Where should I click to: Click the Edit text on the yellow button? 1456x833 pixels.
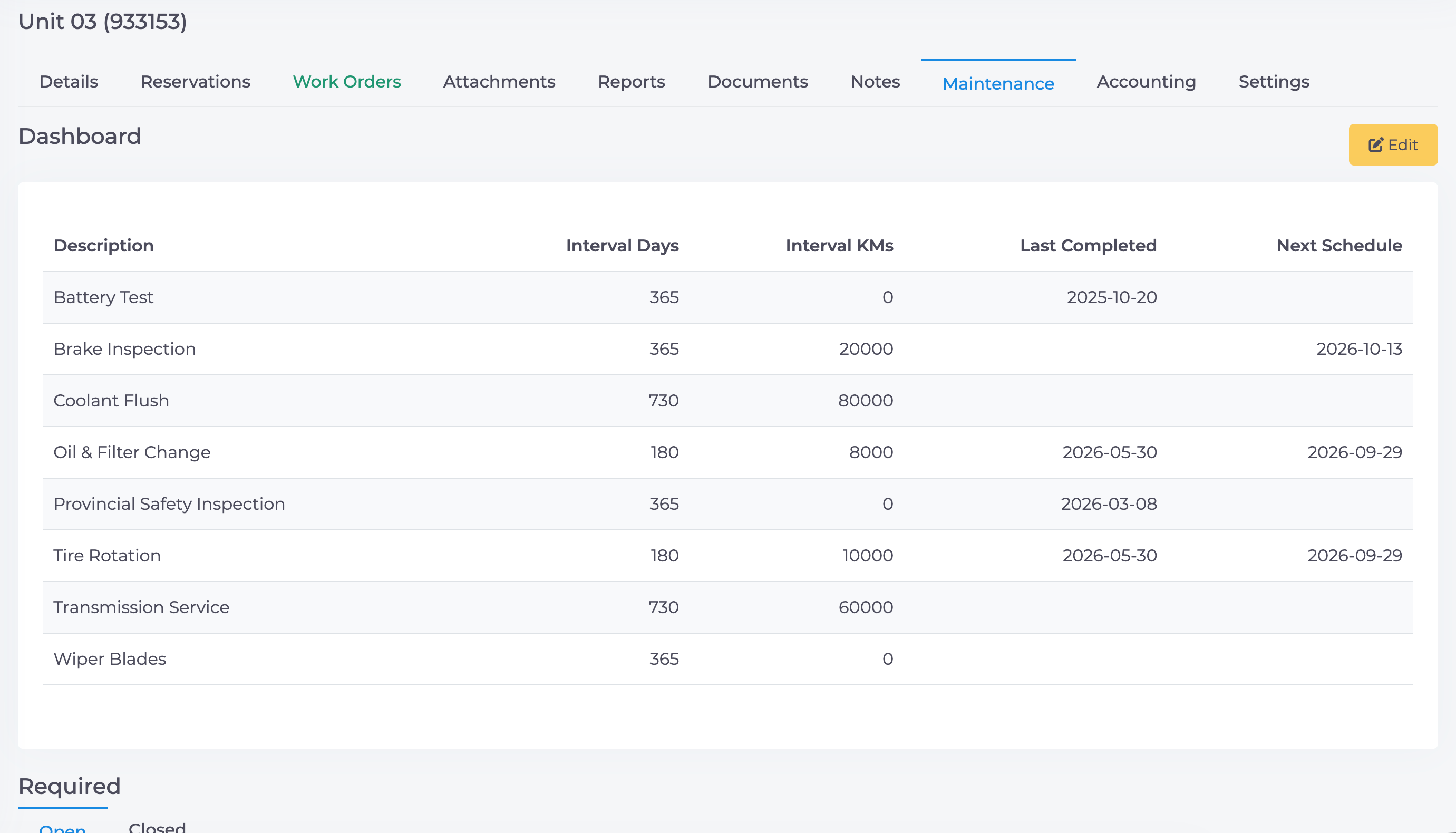click(1403, 145)
